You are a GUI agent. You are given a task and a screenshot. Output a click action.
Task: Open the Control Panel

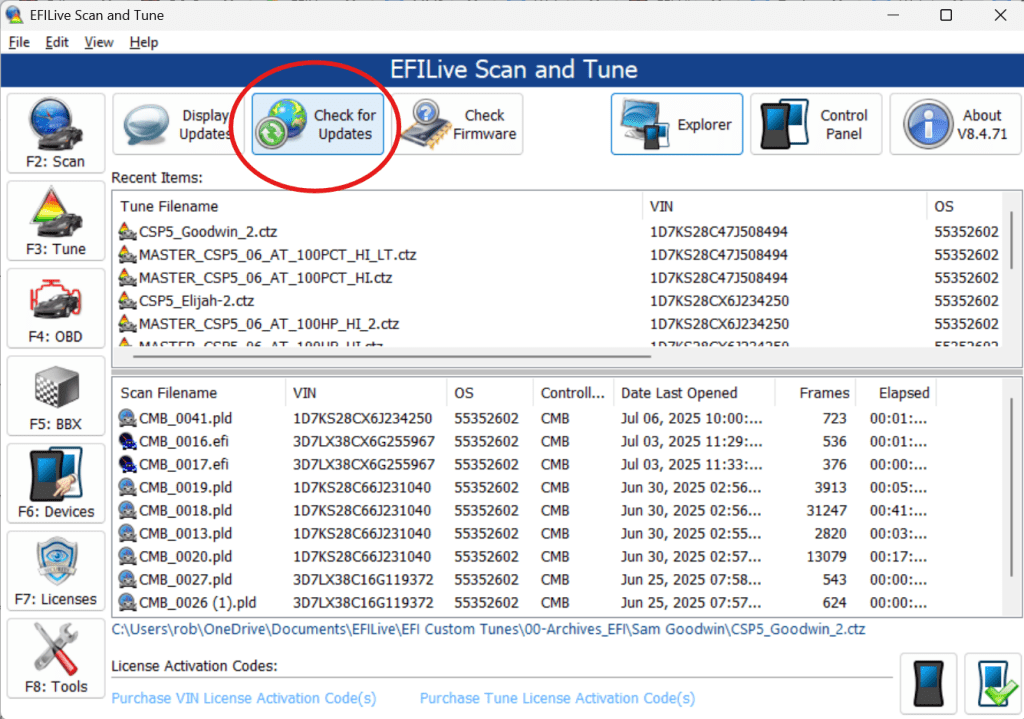(x=816, y=125)
